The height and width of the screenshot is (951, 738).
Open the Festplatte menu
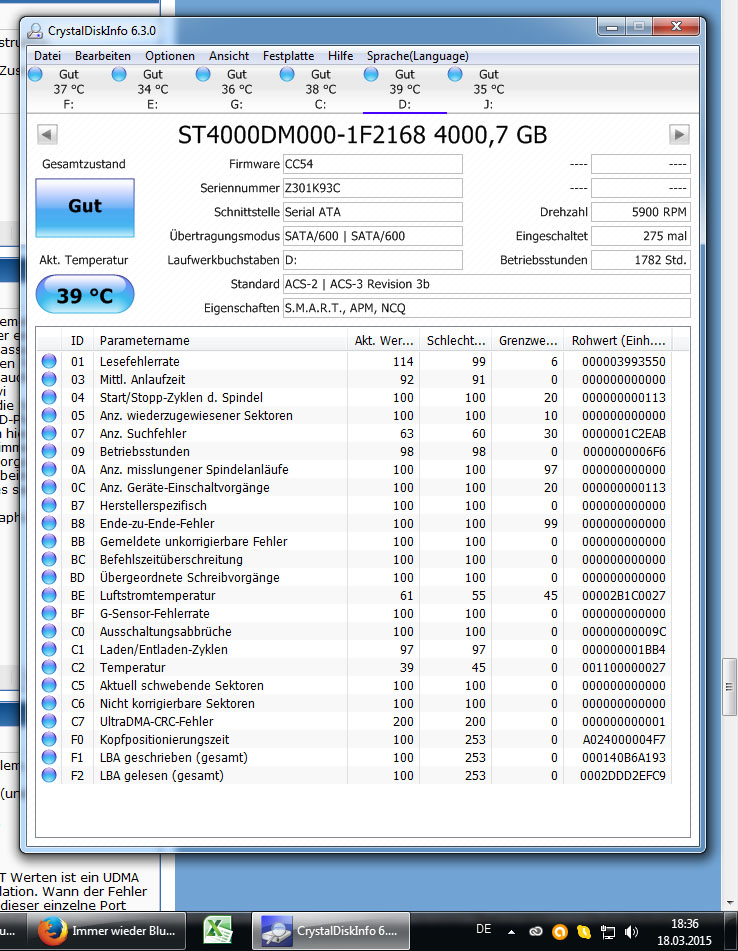(288, 56)
